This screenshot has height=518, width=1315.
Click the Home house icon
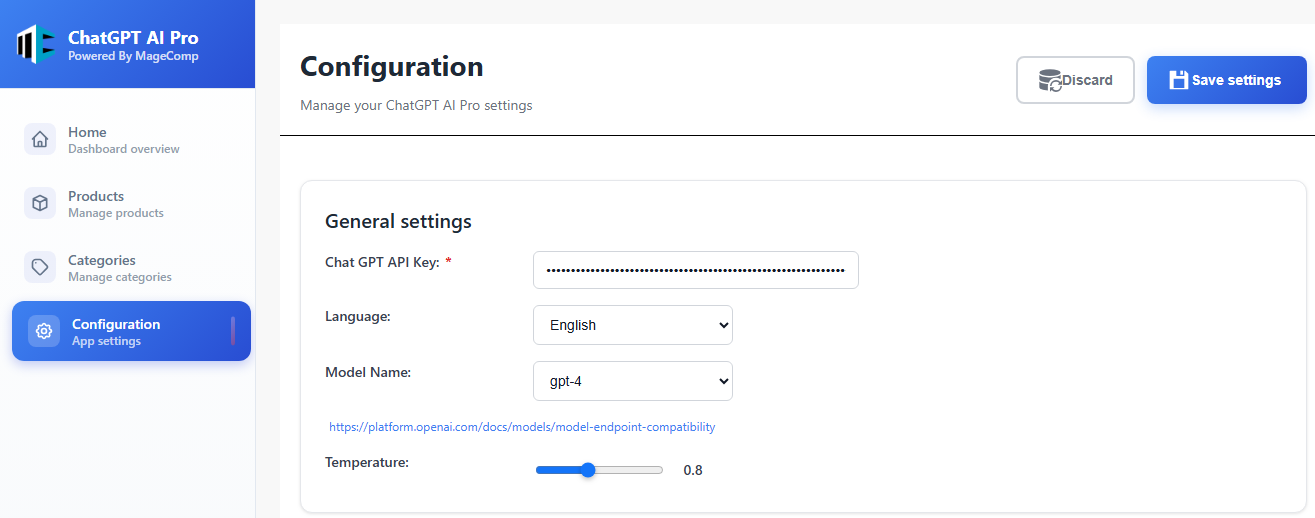click(40, 139)
